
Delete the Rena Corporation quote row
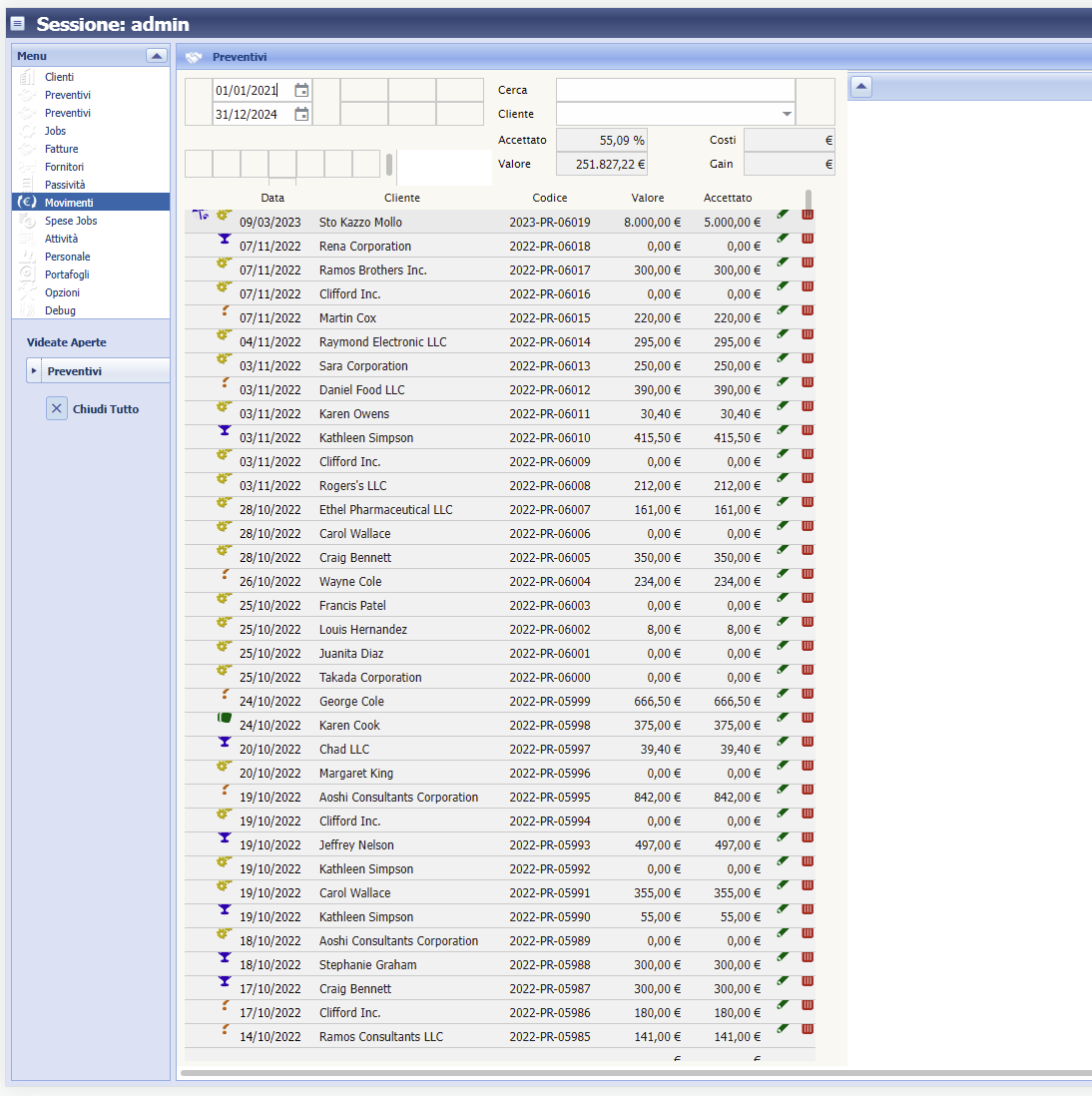[808, 239]
